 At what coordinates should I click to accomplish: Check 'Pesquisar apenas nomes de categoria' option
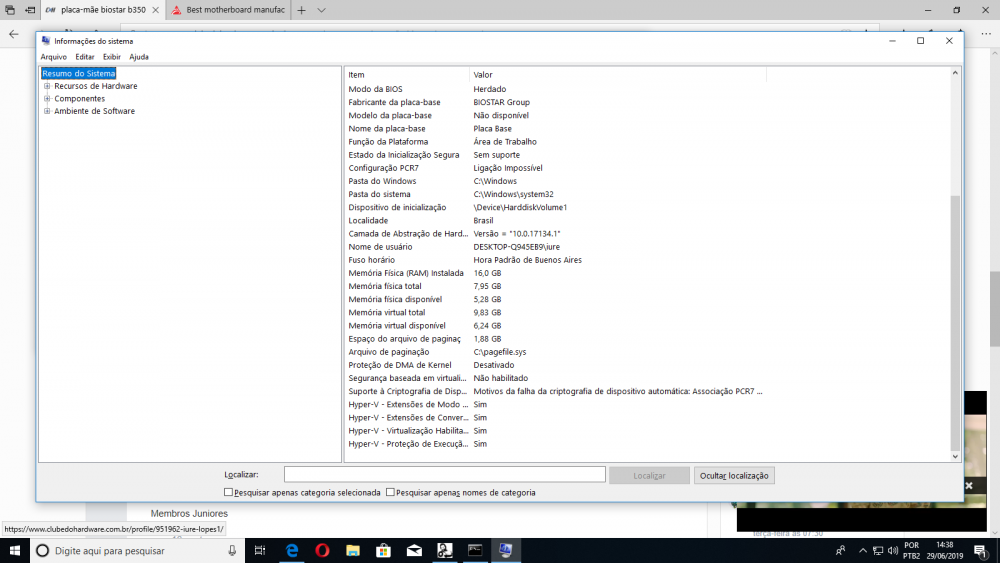[390, 493]
